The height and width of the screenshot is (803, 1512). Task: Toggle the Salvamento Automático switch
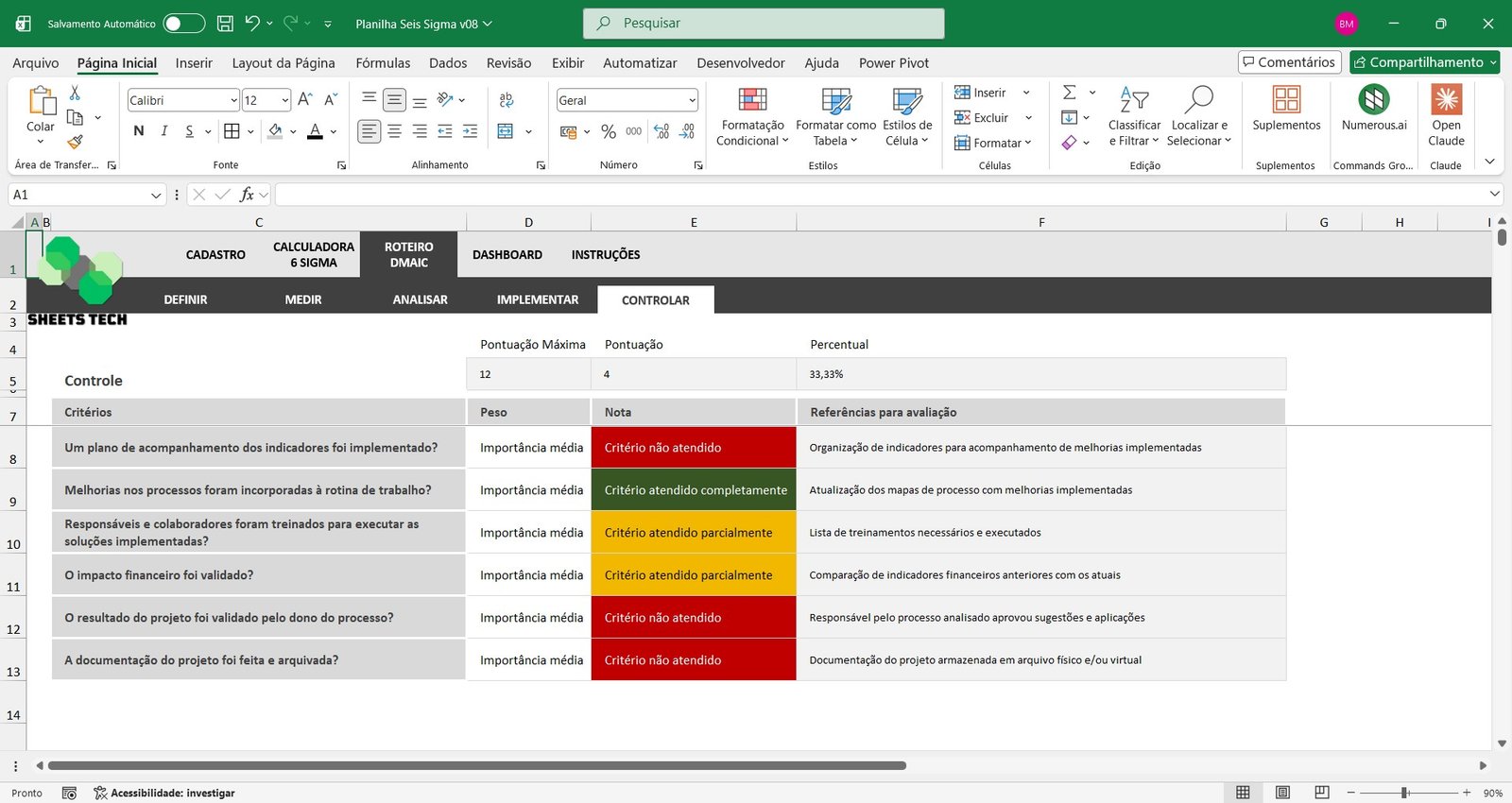pyautogui.click(x=183, y=24)
